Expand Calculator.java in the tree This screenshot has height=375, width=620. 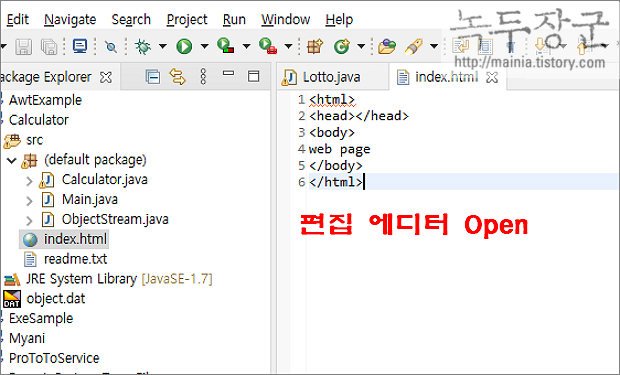tap(29, 181)
